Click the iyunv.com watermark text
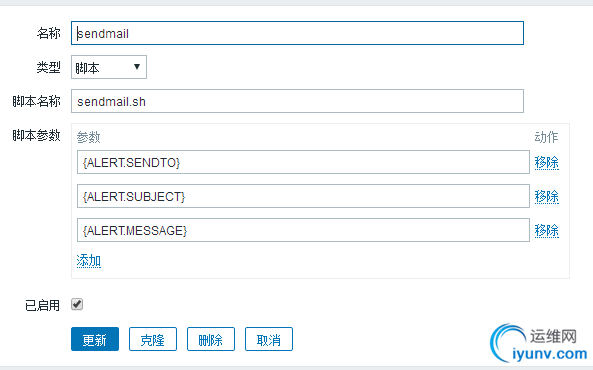The image size is (593, 370). click(x=550, y=354)
